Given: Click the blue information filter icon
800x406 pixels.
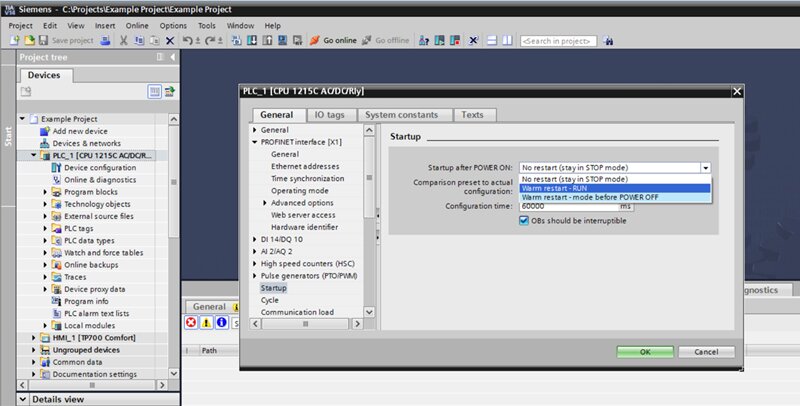Looking at the screenshot, I should coord(221,322).
